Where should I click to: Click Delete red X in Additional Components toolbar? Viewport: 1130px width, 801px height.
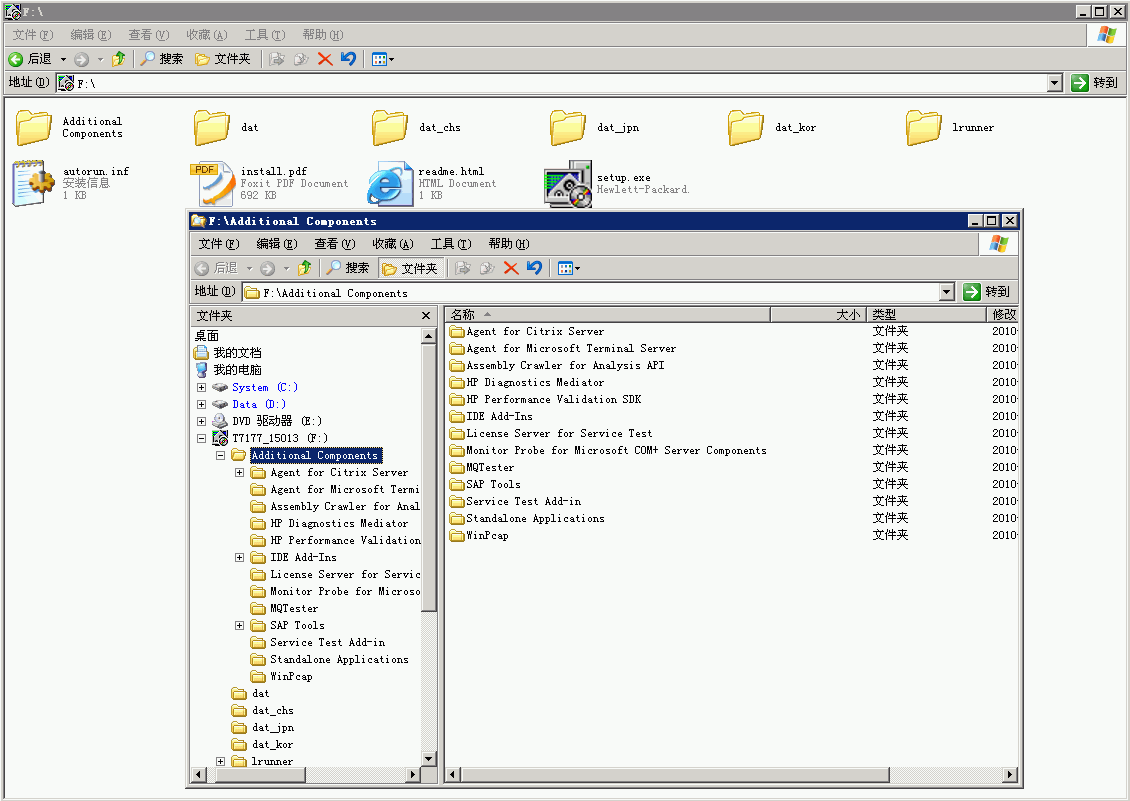tap(511, 268)
